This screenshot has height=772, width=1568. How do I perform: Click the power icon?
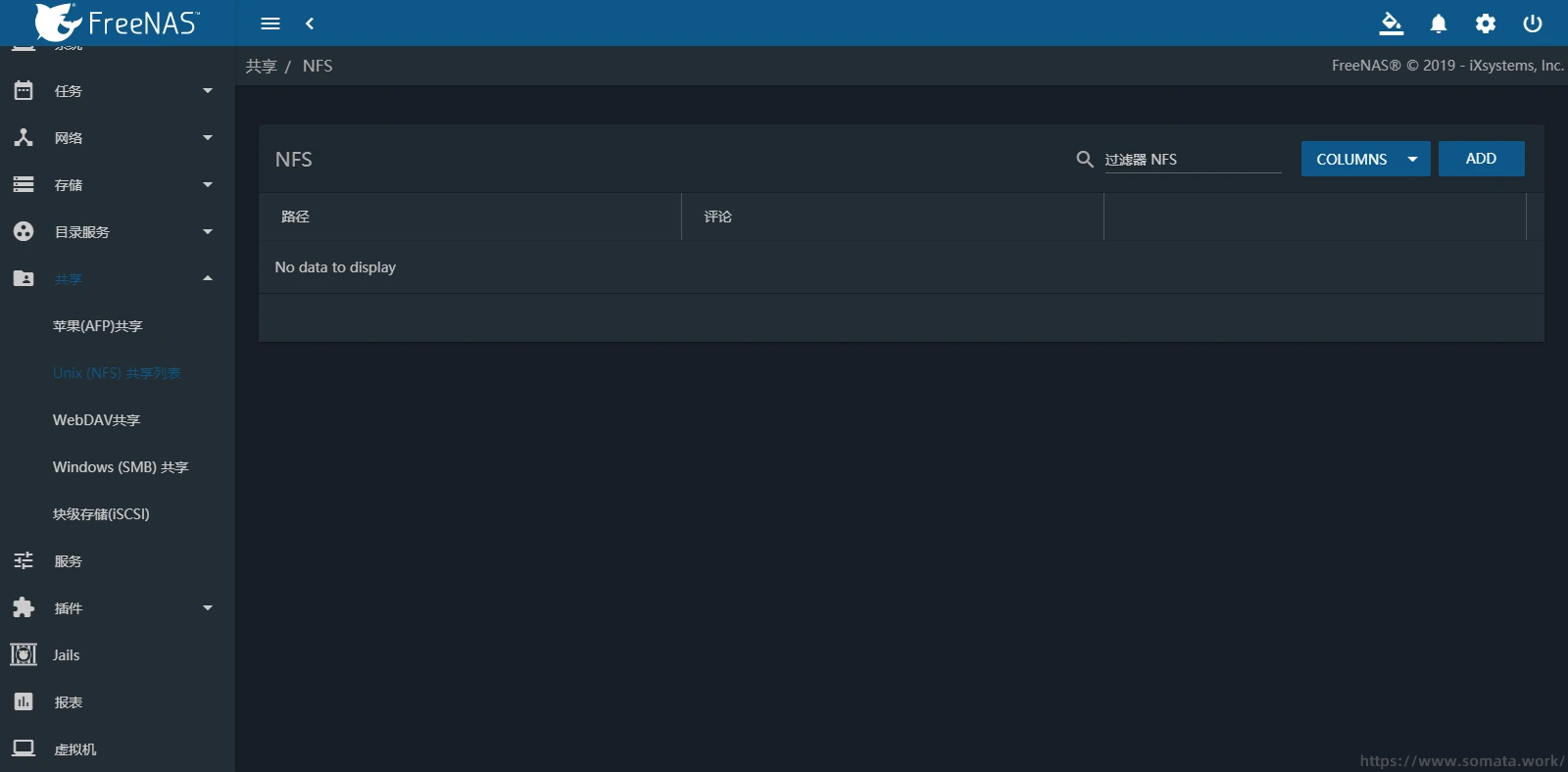(1533, 24)
